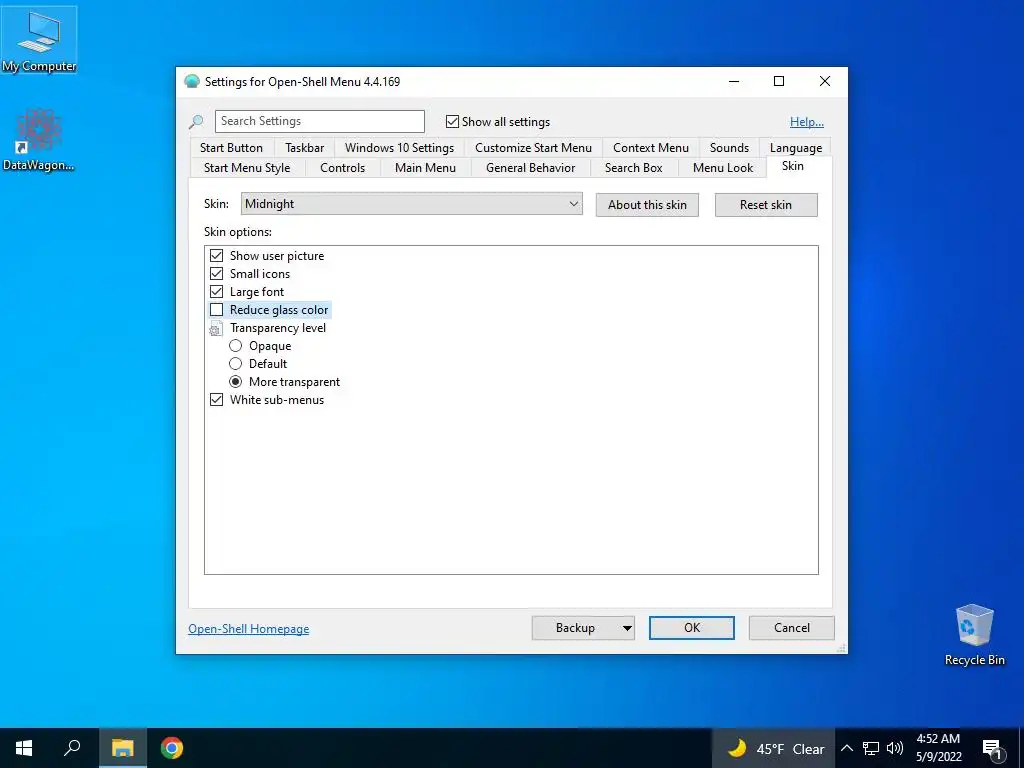1024x768 pixels.
Task: Select the Recycle Bin desktop icon
Action: coord(974,634)
